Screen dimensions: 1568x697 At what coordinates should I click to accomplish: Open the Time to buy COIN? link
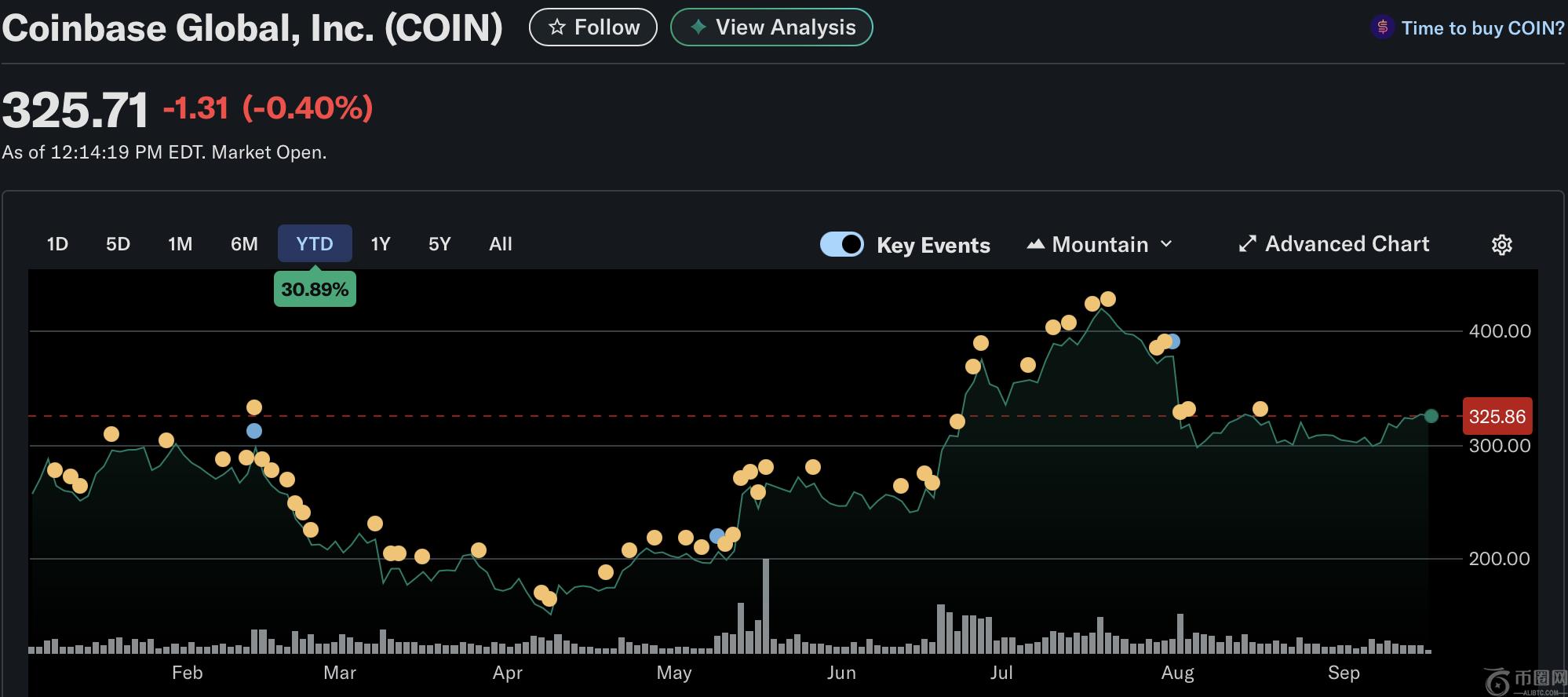point(1482,28)
